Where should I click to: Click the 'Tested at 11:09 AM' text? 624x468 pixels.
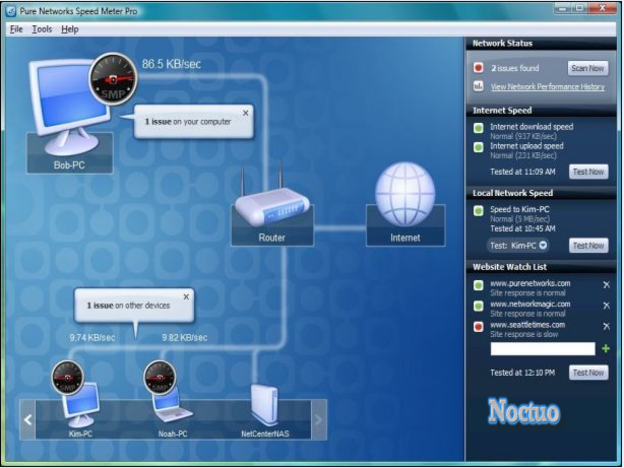(523, 172)
